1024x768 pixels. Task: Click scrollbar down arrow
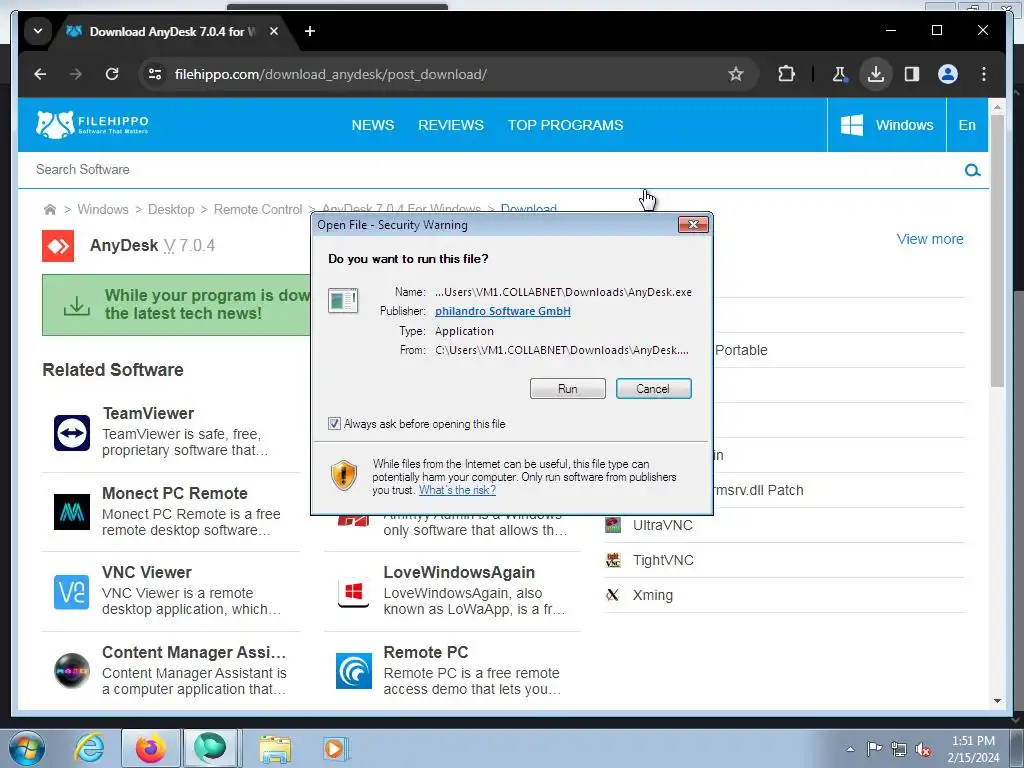pyautogui.click(x=997, y=701)
